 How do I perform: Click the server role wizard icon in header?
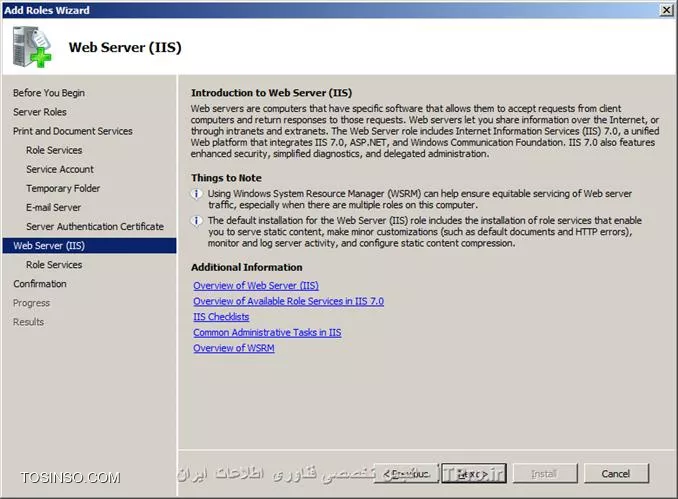[x=32, y=47]
